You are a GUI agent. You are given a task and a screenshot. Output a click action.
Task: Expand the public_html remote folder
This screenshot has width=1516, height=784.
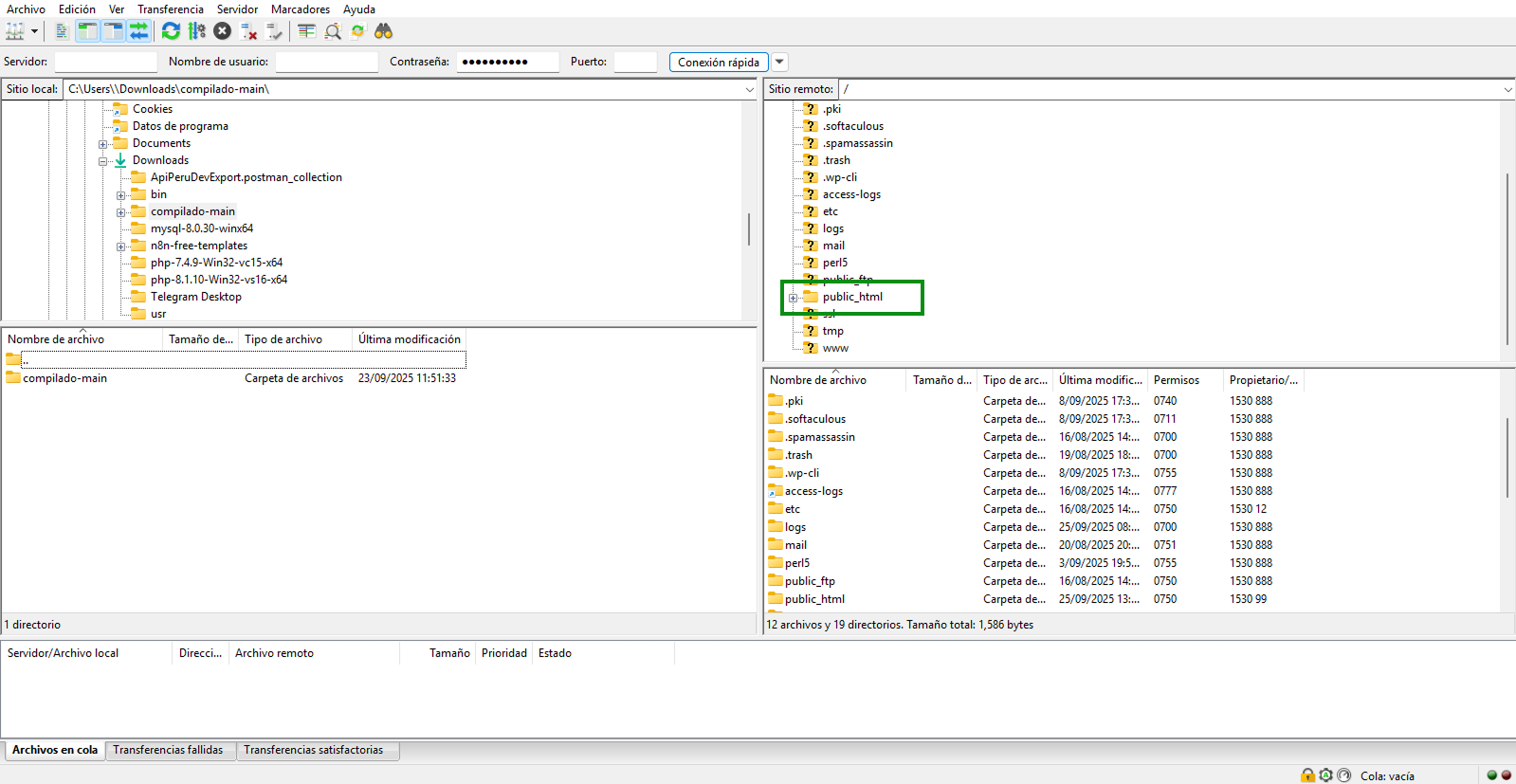[x=793, y=298]
